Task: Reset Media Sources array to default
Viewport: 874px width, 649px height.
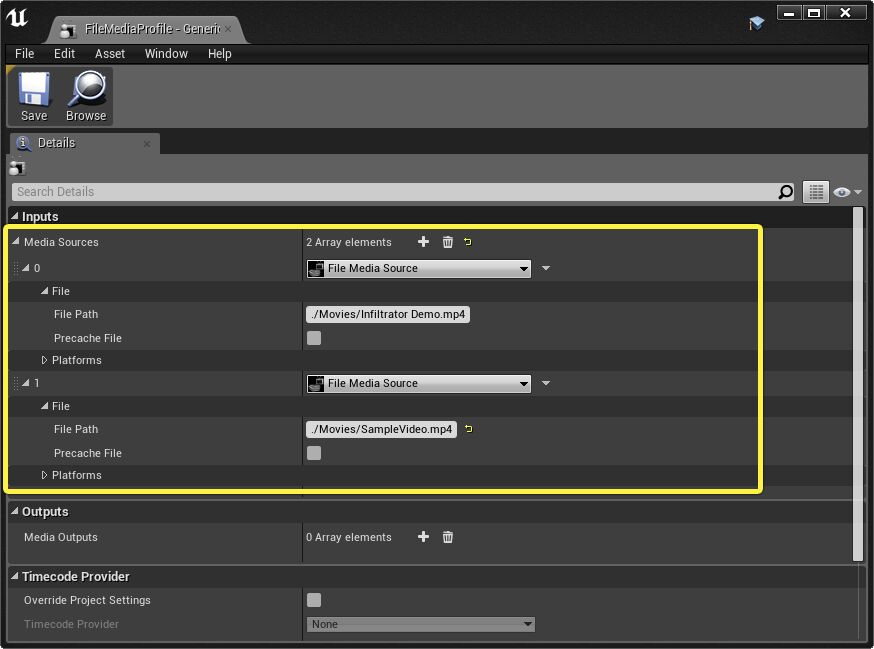Action: pos(469,241)
